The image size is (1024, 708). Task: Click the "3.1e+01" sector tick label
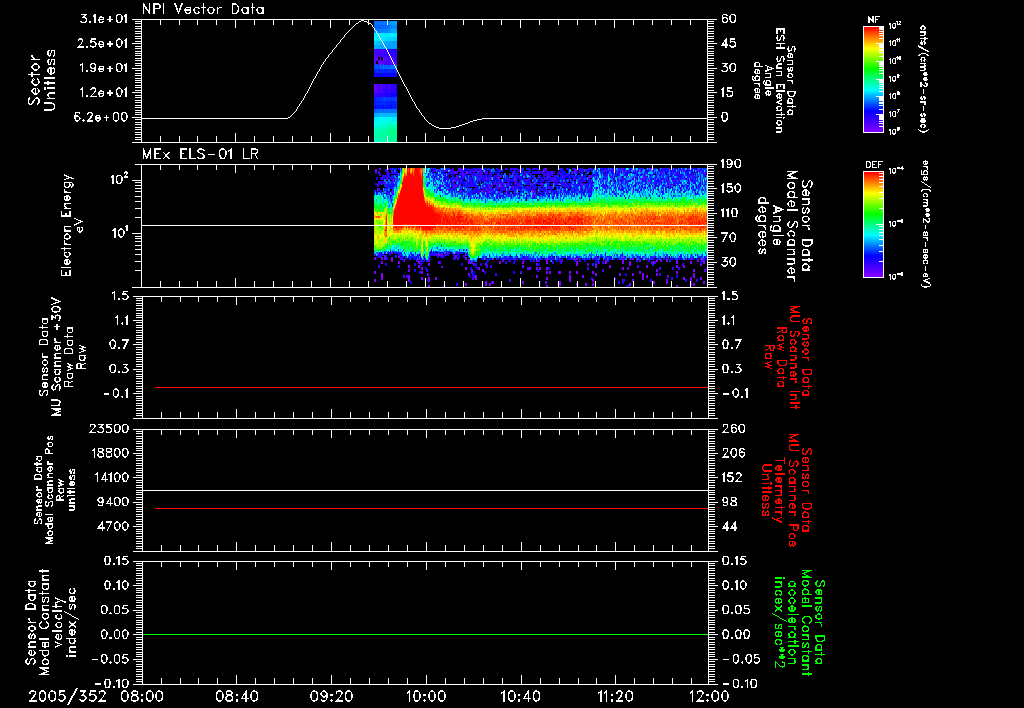point(103,19)
